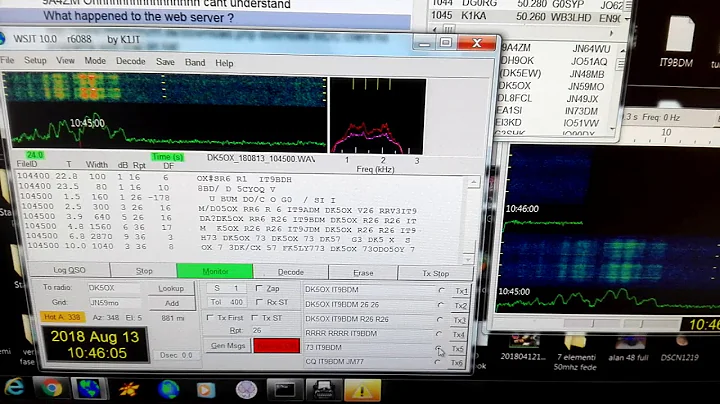Open the Decode menu

tap(130, 61)
